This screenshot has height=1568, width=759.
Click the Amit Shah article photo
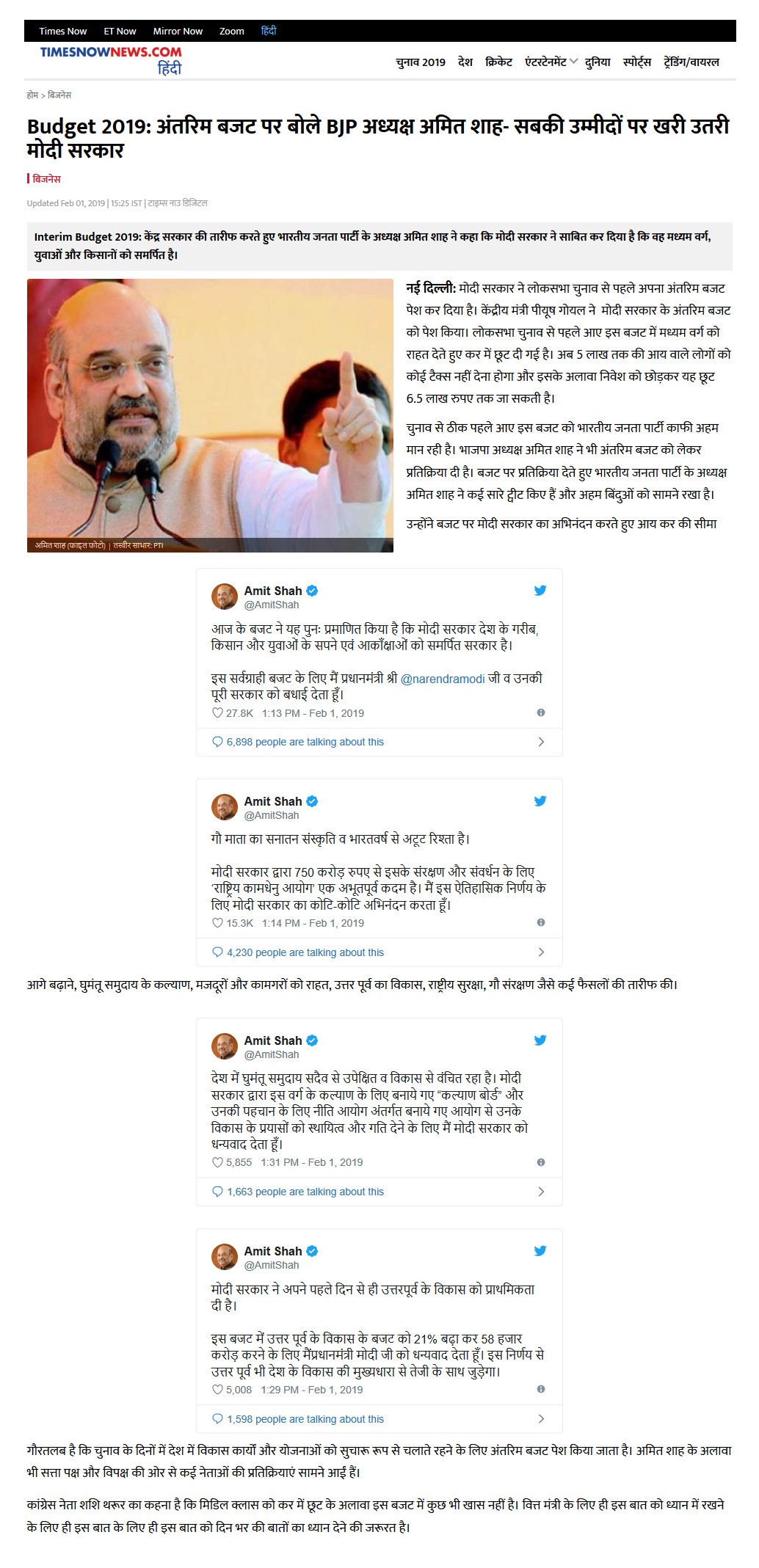210,415
